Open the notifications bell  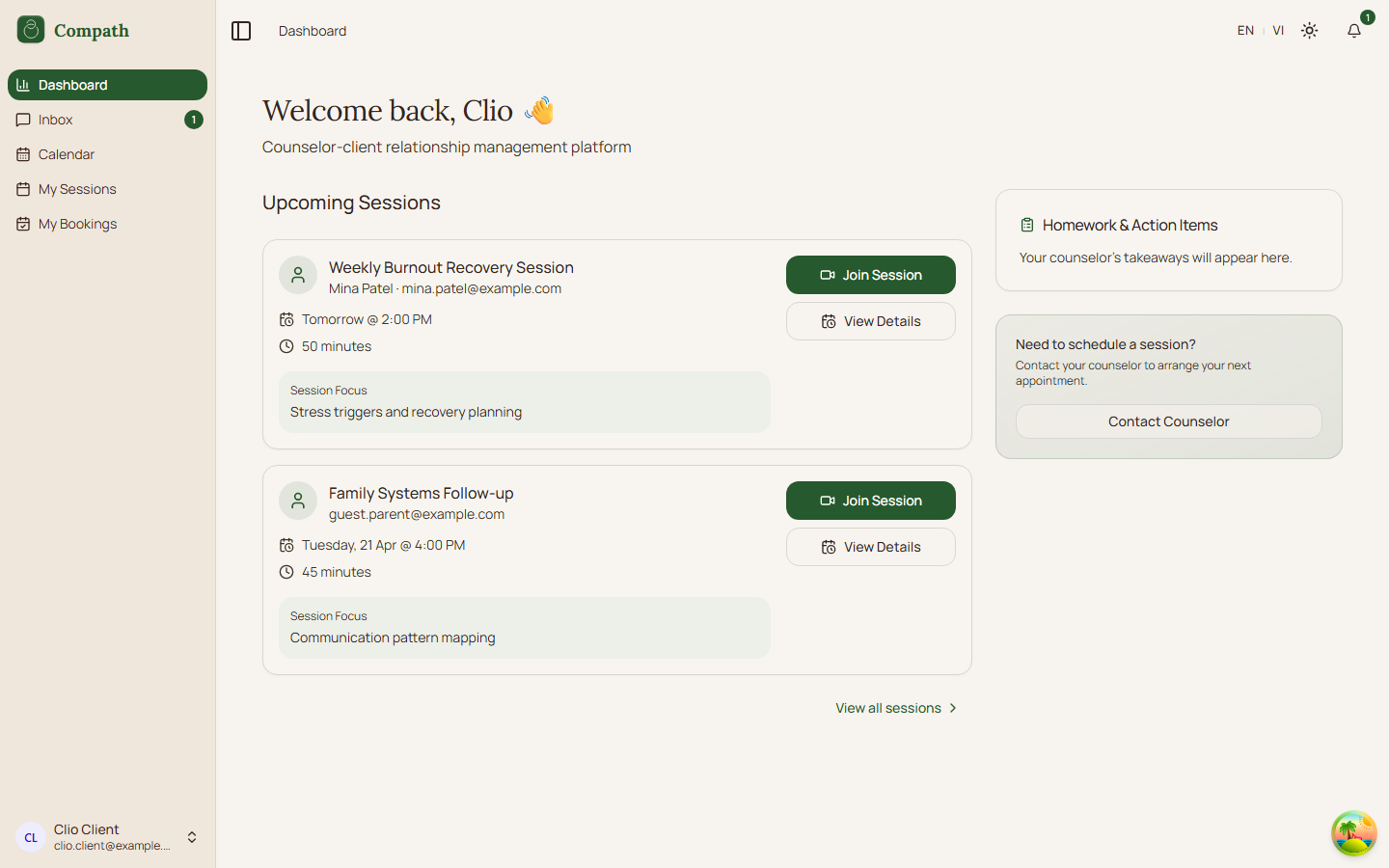[1354, 31]
